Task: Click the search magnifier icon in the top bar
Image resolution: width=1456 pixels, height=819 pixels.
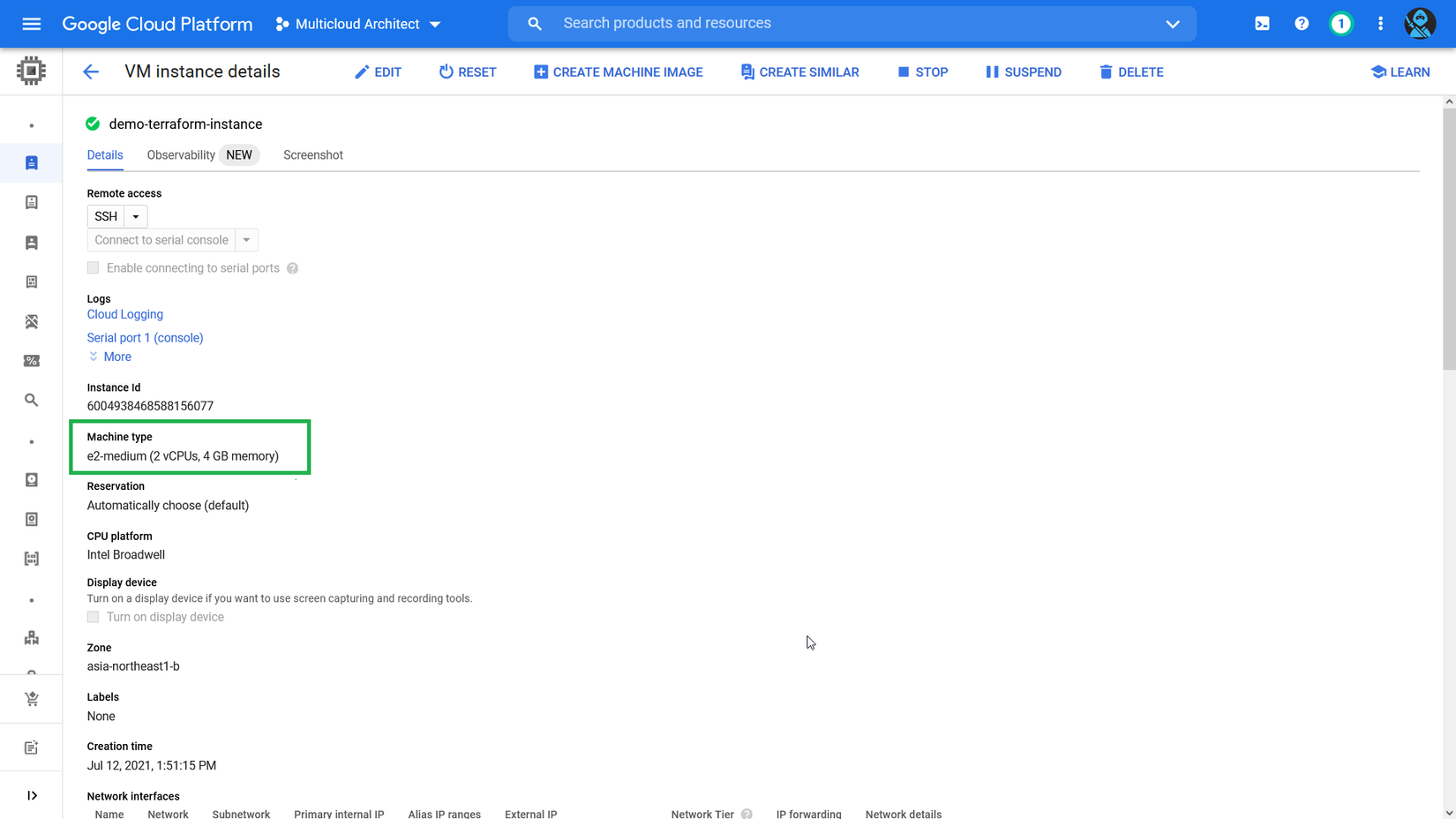Action: pos(535,24)
